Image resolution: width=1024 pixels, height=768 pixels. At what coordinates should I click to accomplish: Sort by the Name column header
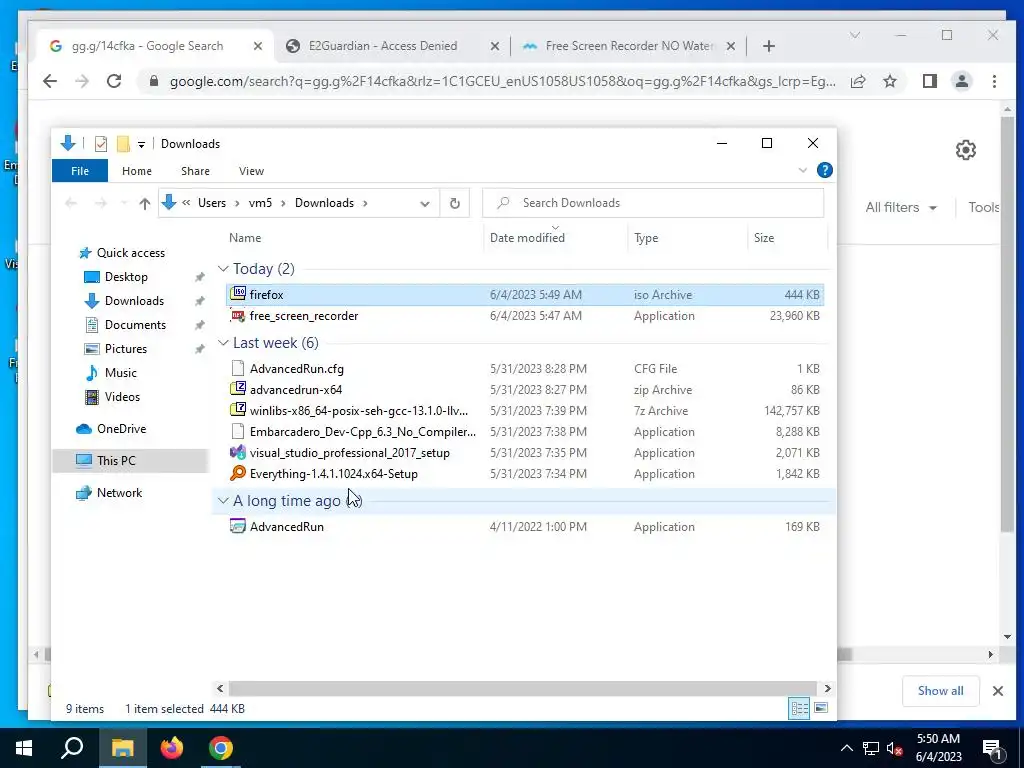click(245, 238)
